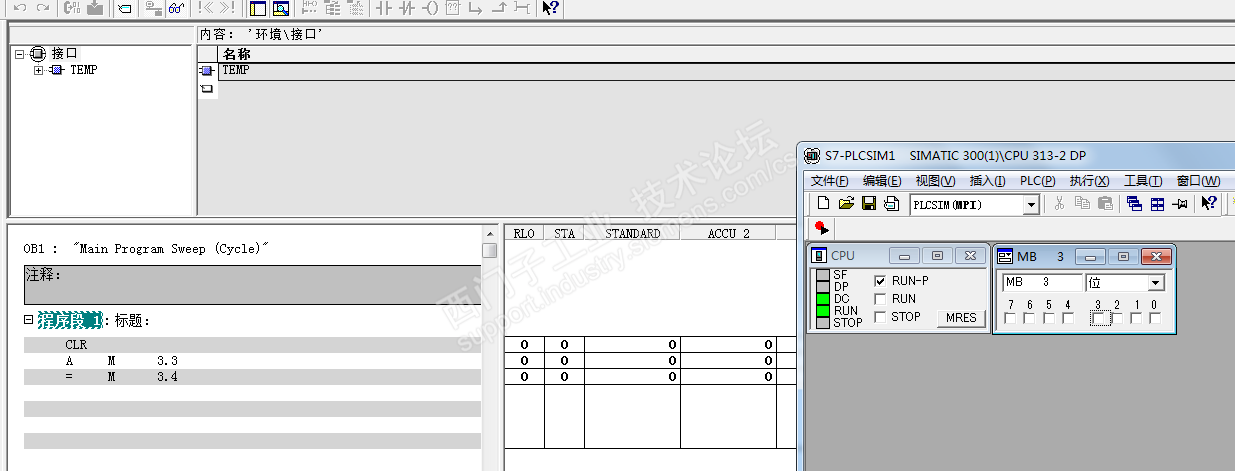This screenshot has width=1235, height=471.
Task: Open the 工具(T) menu in PLCSIM
Action: point(1143,181)
